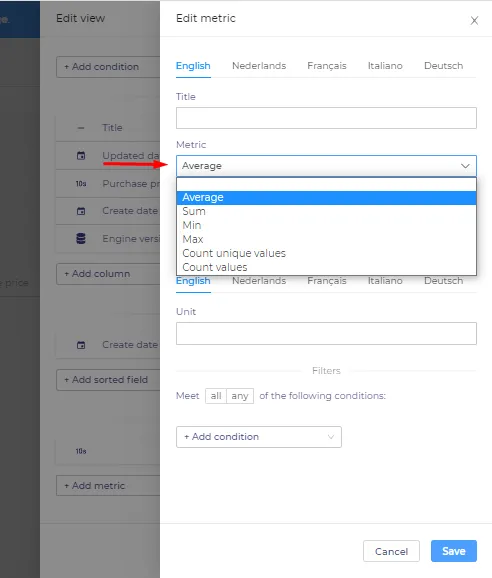Switch to Deutsch title tab
Screen dimensions: 492x578
point(443,66)
